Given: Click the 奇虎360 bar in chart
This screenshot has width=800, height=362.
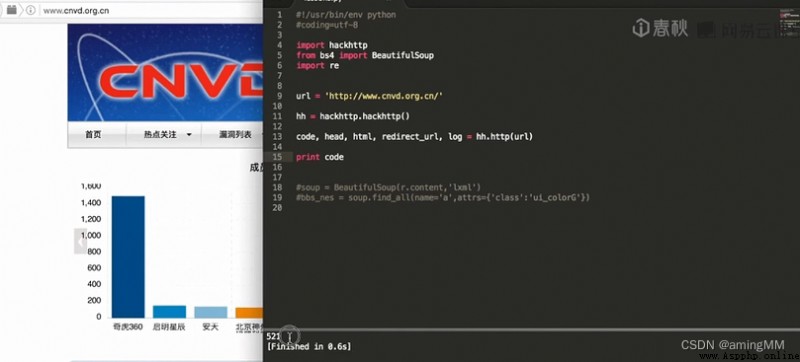Looking at the screenshot, I should tap(128, 256).
